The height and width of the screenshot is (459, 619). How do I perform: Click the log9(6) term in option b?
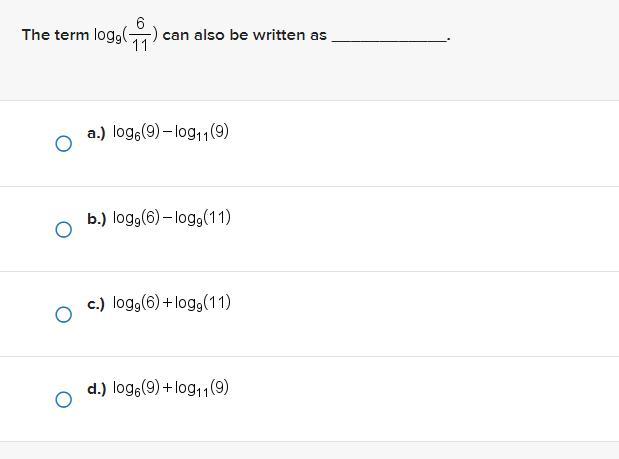coord(137,218)
